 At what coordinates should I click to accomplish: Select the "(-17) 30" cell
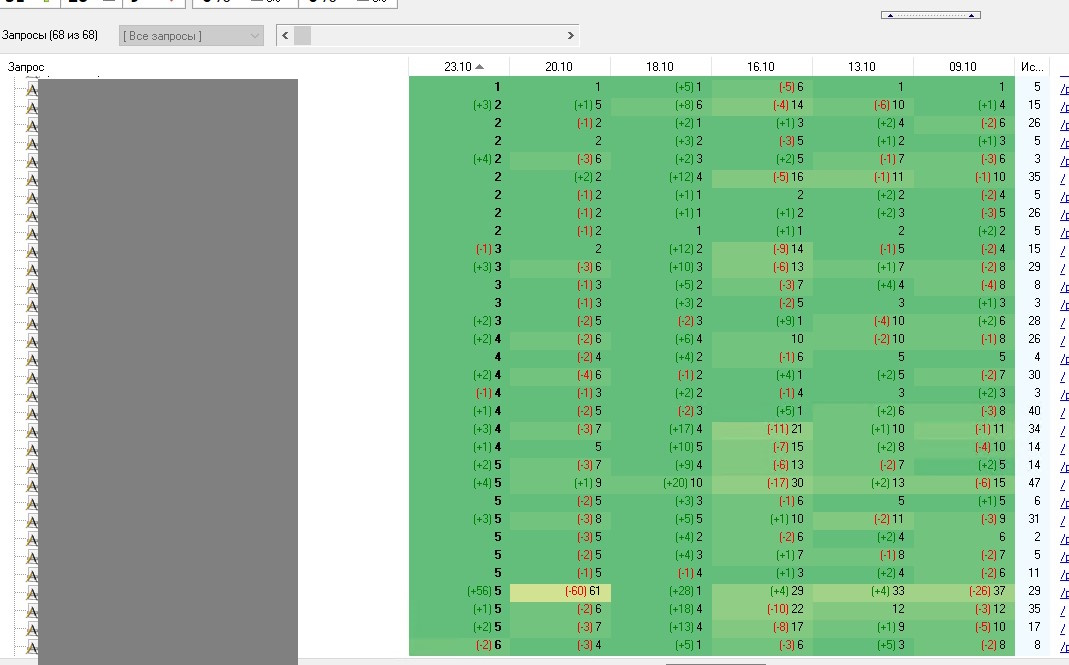tap(762, 483)
